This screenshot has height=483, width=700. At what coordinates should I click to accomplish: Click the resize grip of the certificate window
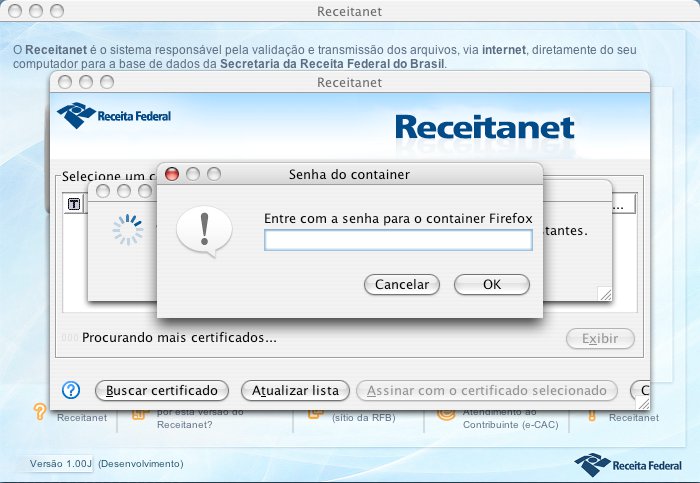643,403
